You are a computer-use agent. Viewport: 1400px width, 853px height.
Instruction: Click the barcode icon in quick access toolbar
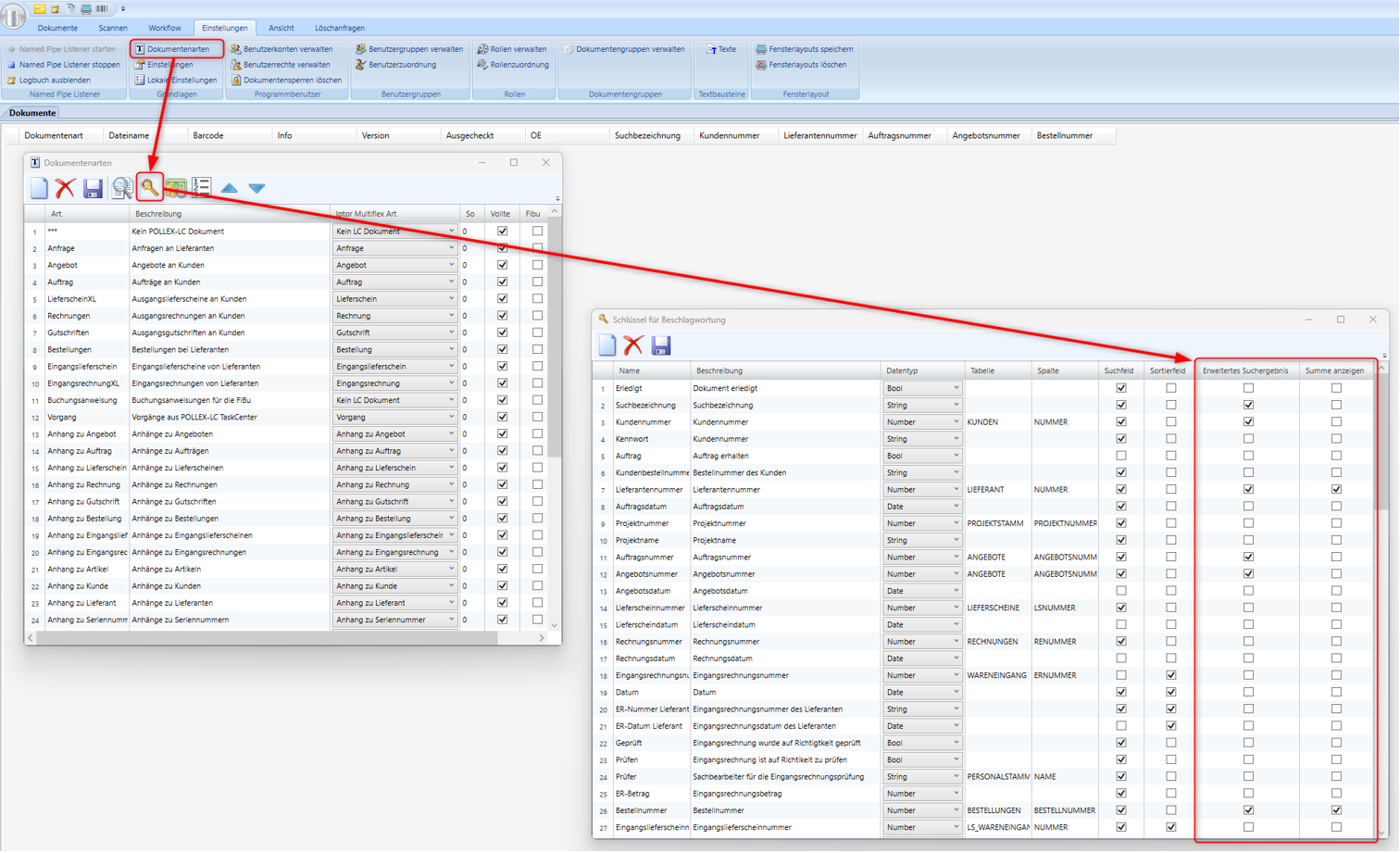pos(102,9)
